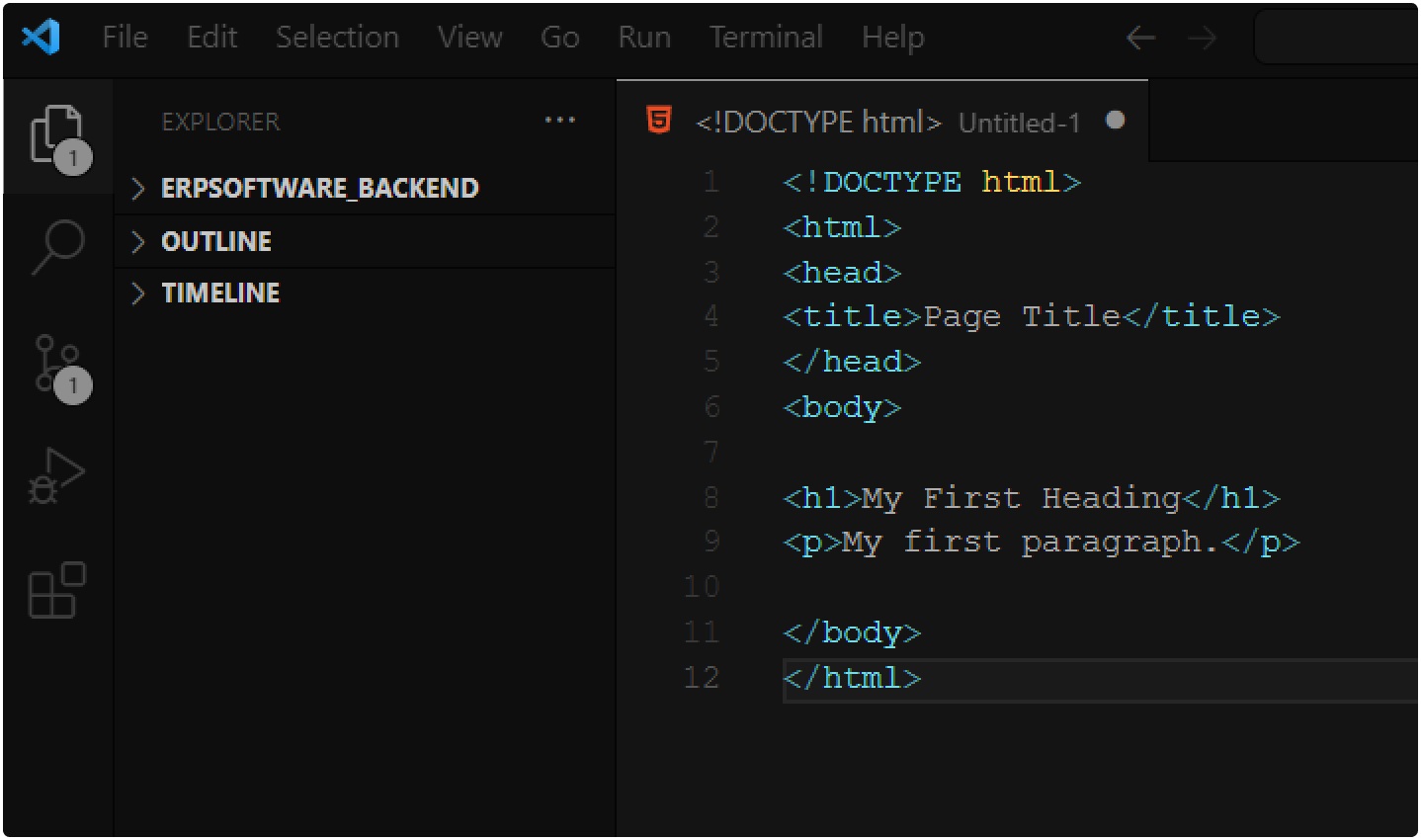Go back using left arrow icon

click(1140, 39)
